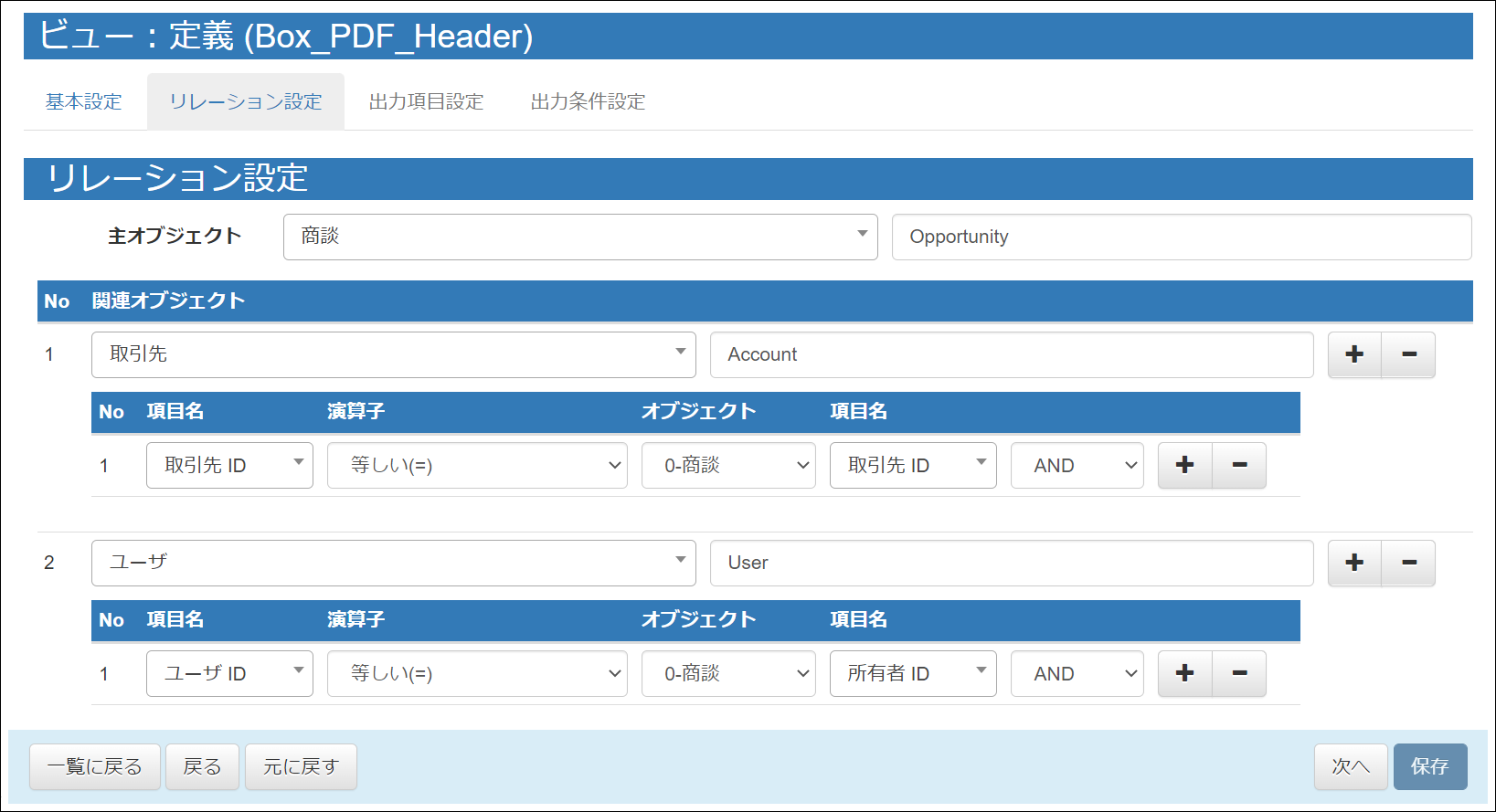The height and width of the screenshot is (812, 1496).
Task: Open the 出力条件設定 tab
Action: click(588, 101)
